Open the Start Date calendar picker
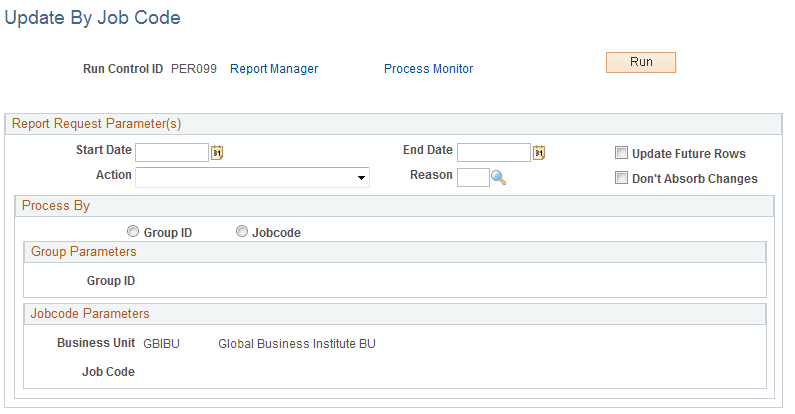Image resolution: width=795 pixels, height=414 pixels. click(x=217, y=152)
